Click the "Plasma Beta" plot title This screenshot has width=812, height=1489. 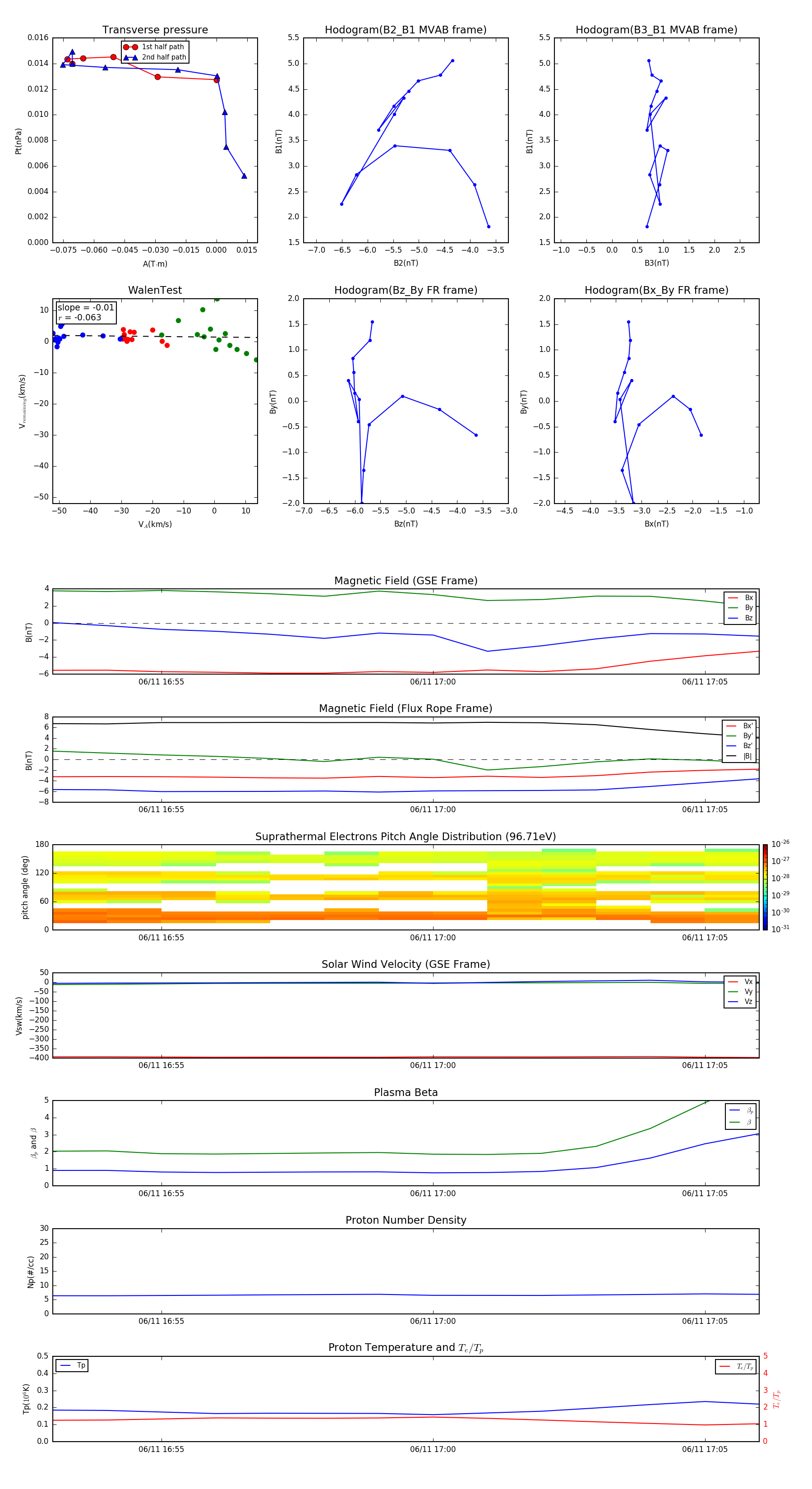[x=406, y=1092]
